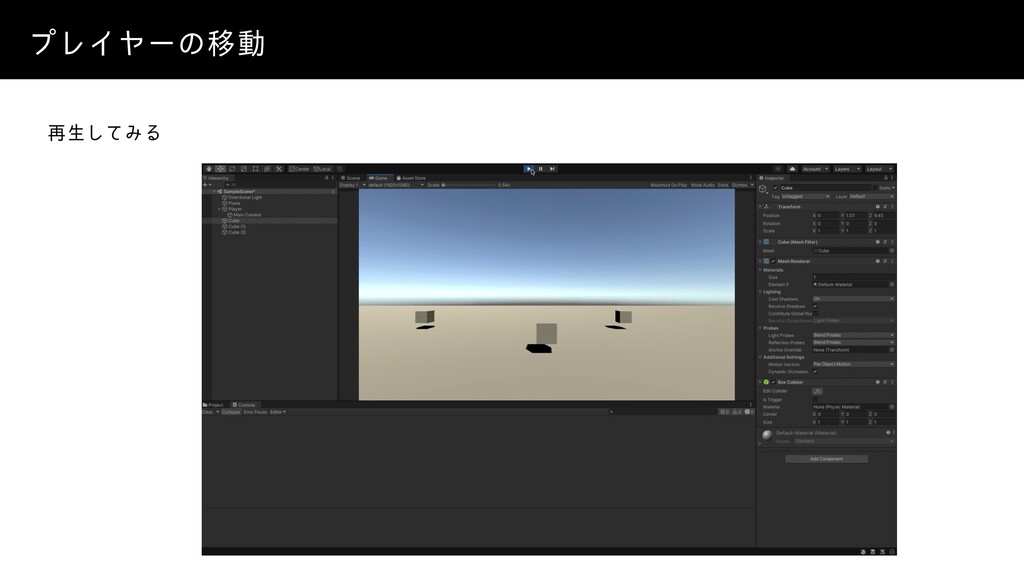The image size is (1024, 576).
Task: Open the Account dropdown
Action: tap(815, 169)
